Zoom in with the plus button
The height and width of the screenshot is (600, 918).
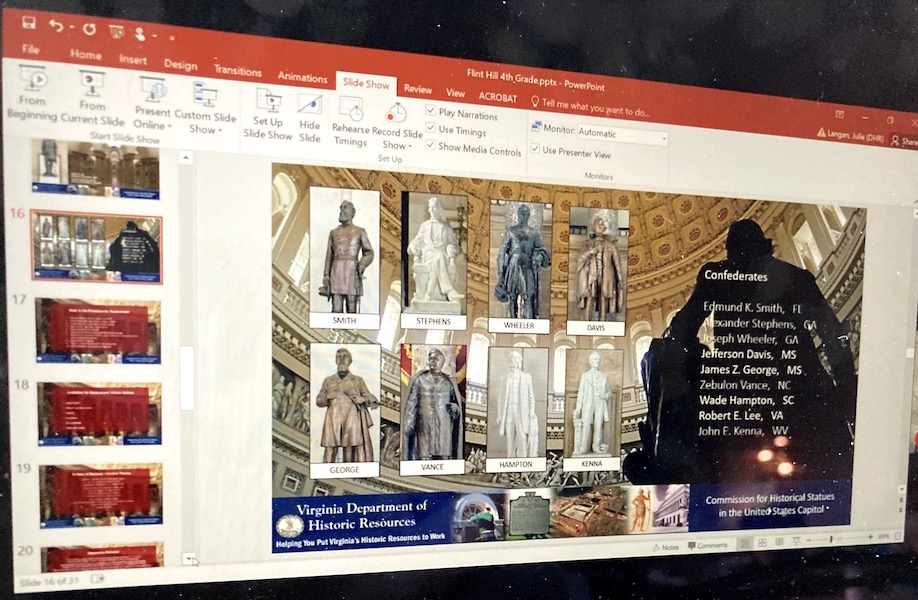871,537
